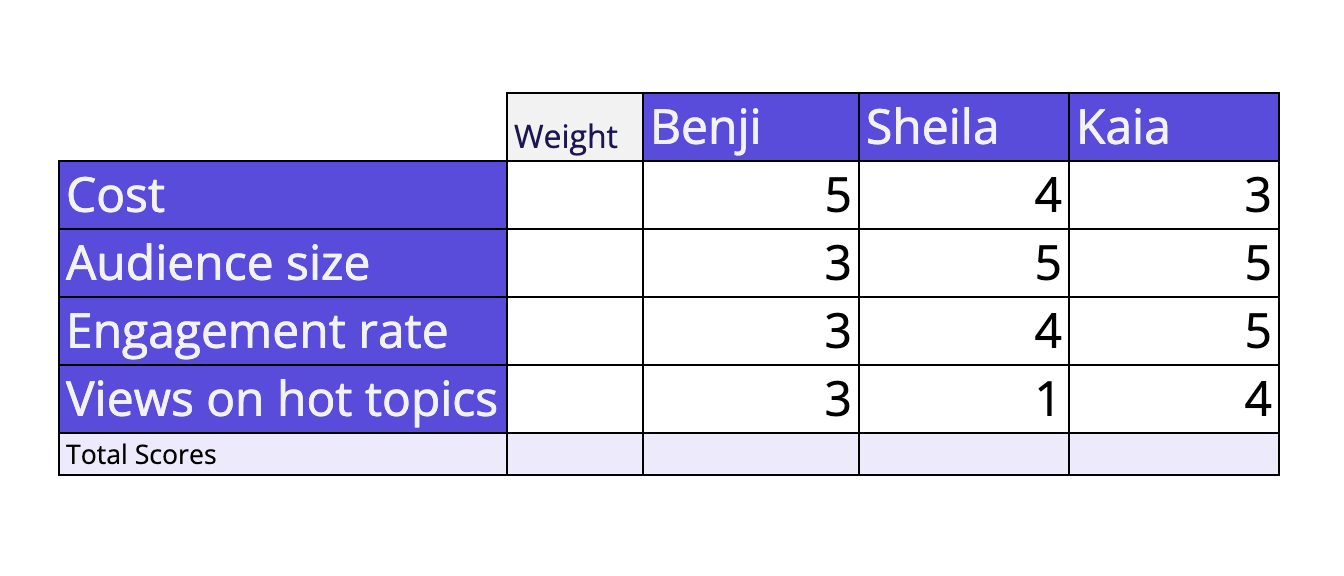Click the empty Weight cell for Cost
Viewport: 1344px width, 576px height.
tap(574, 195)
